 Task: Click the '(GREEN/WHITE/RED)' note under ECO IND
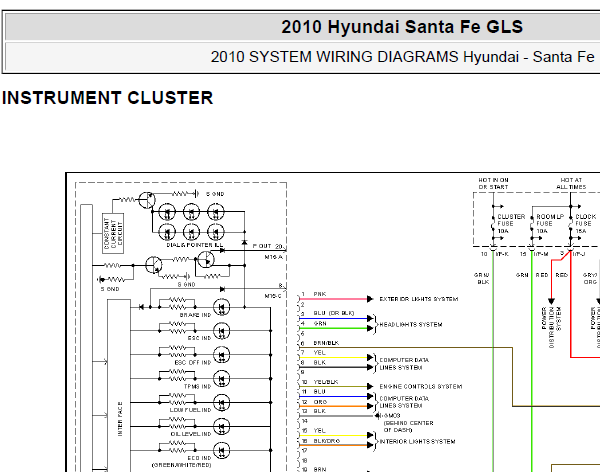[x=181, y=465]
